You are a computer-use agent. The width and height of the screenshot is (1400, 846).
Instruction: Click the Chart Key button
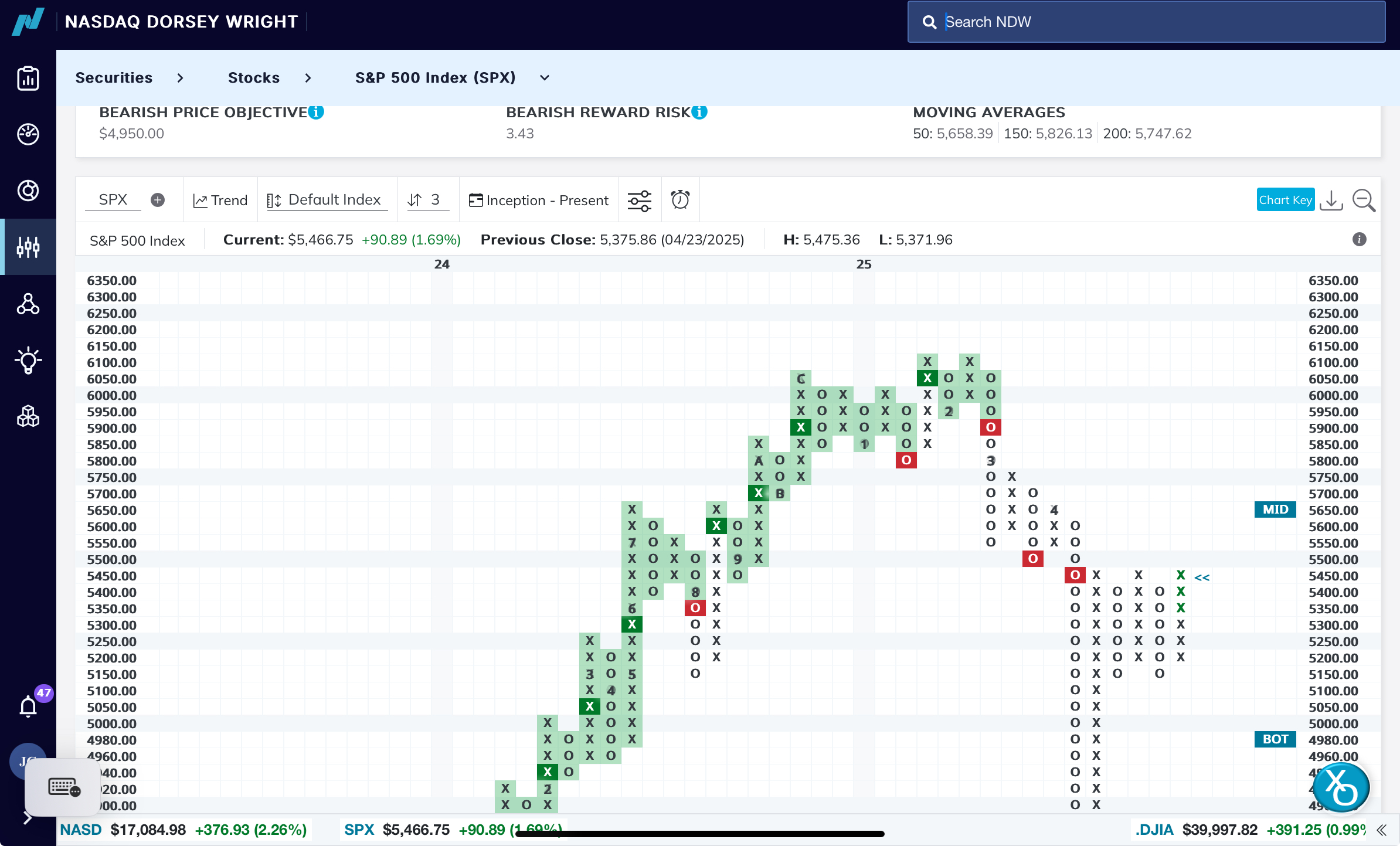coord(1285,200)
